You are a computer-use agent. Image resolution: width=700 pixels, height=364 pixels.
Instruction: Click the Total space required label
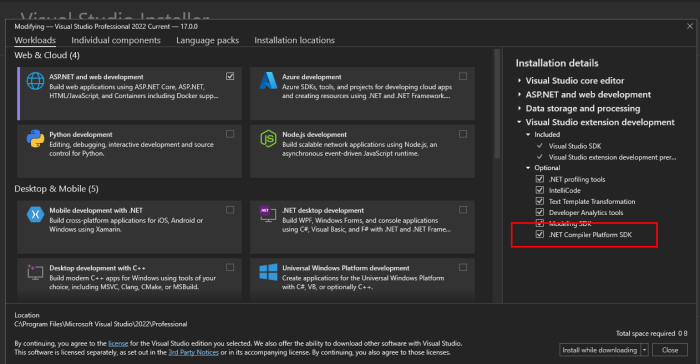click(x=646, y=333)
